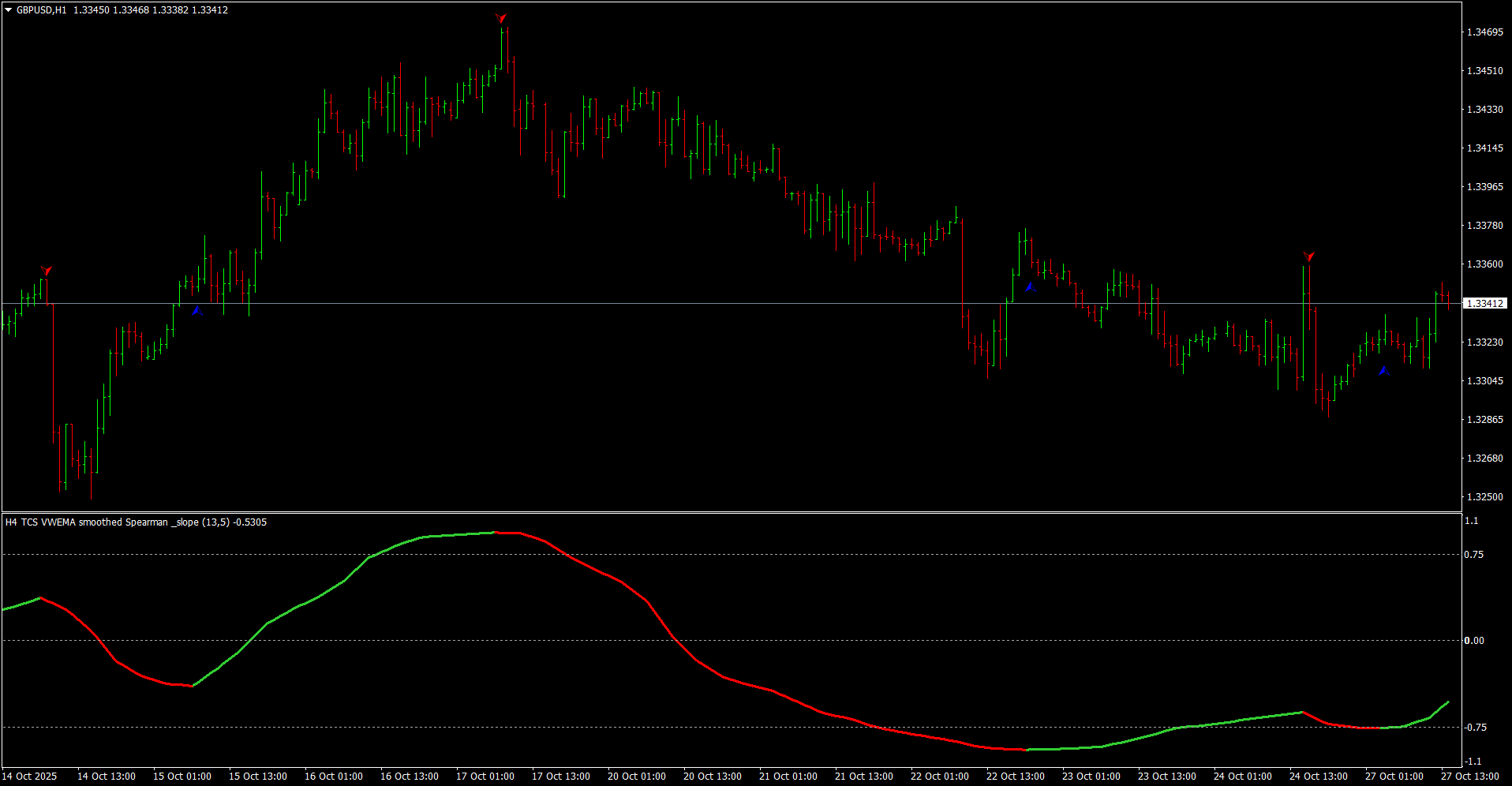Select the blue buy arrow near 22 Oct 13:00
Viewport: 1512px width, 786px height.
1031,287
